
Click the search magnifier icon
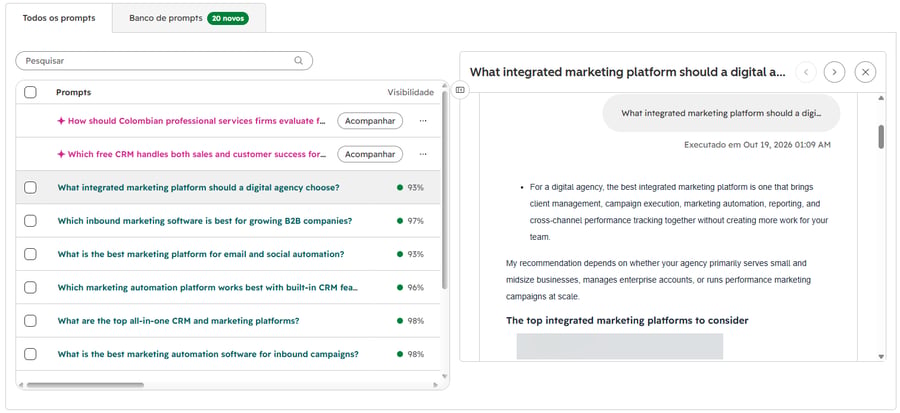(x=298, y=61)
